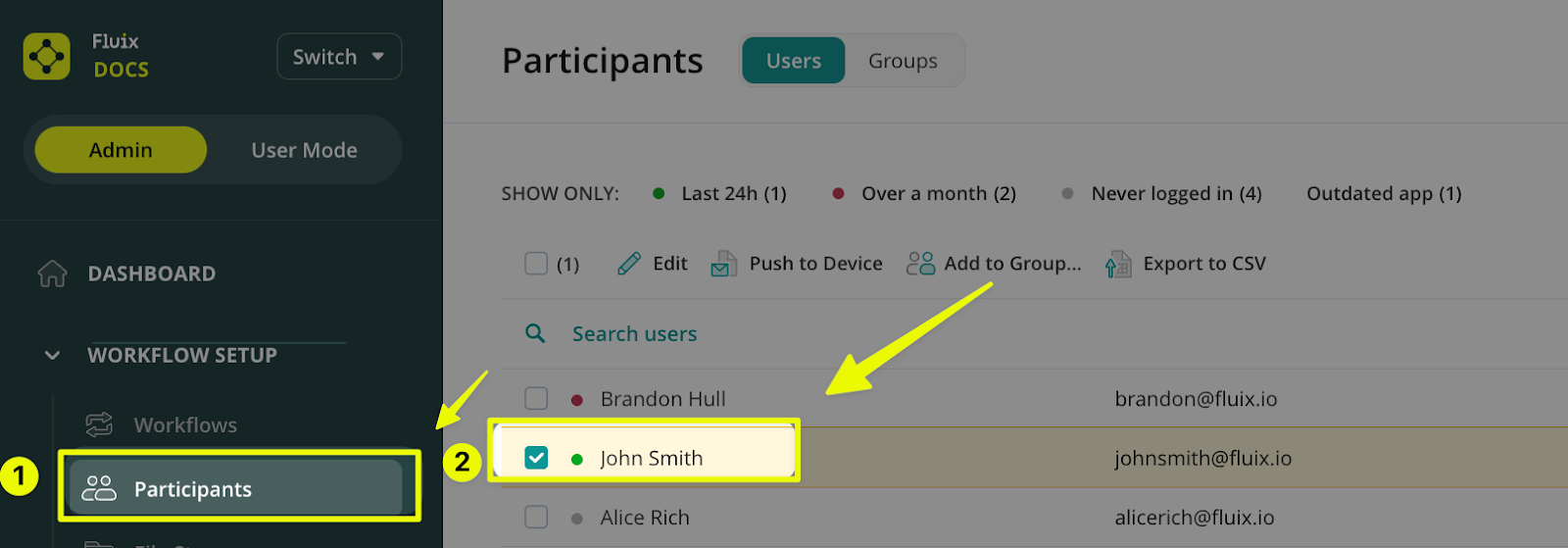Image resolution: width=1568 pixels, height=548 pixels.
Task: Filter users by Over a month
Action: click(937, 194)
